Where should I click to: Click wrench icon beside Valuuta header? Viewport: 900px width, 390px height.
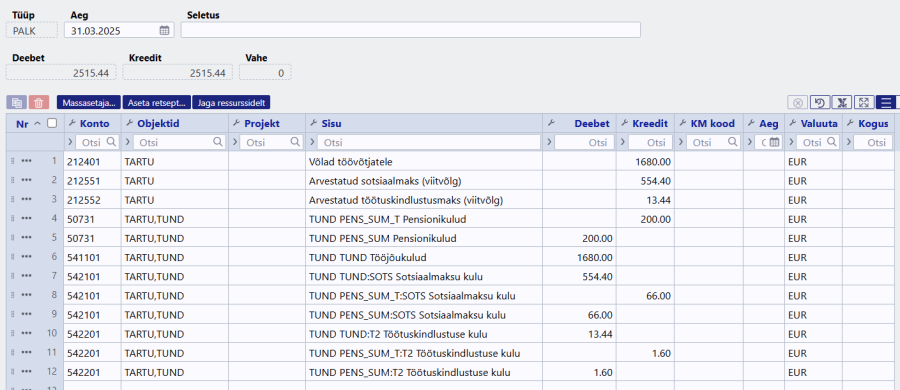point(793,123)
